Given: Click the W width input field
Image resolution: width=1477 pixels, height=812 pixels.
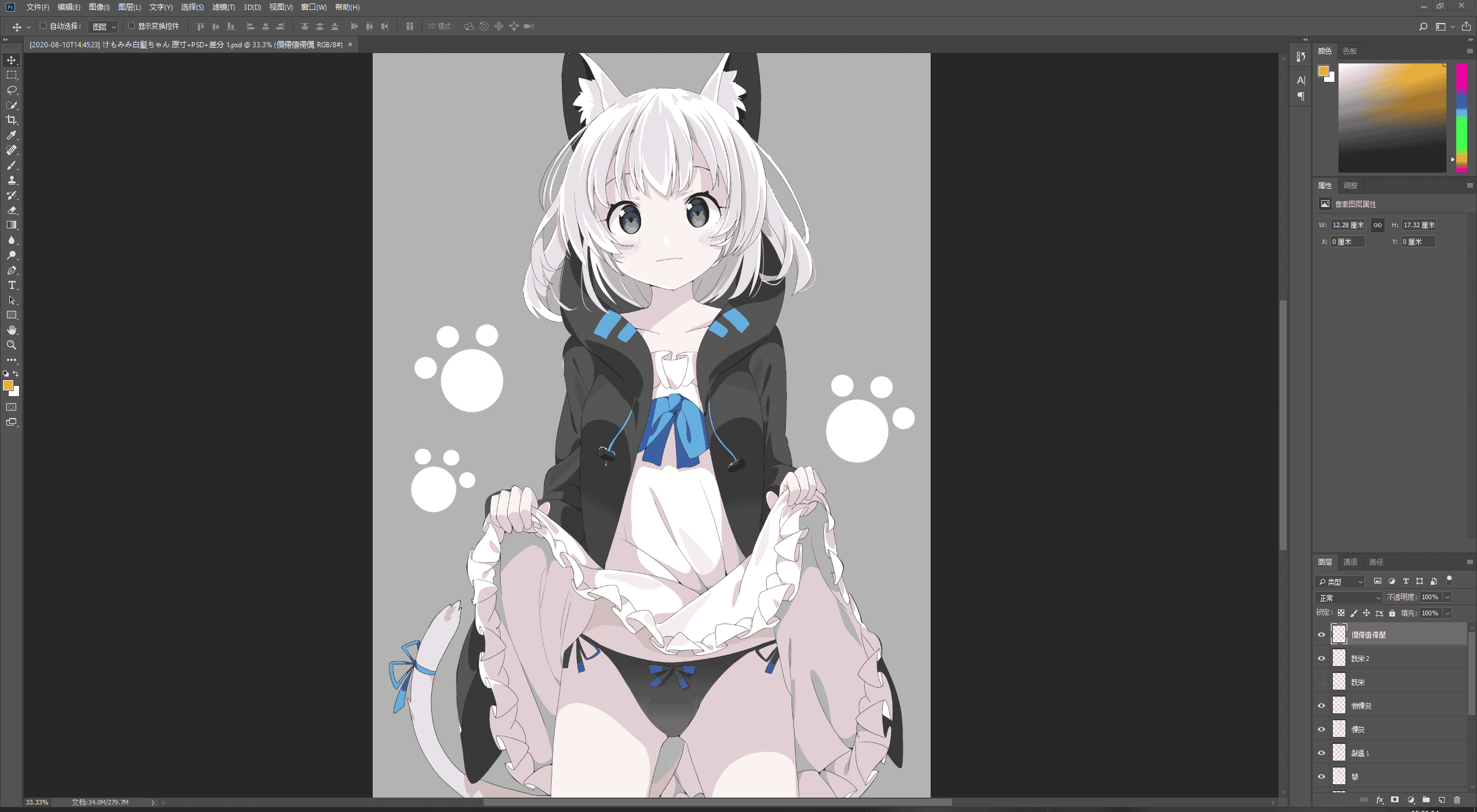Looking at the screenshot, I should [x=1348, y=225].
